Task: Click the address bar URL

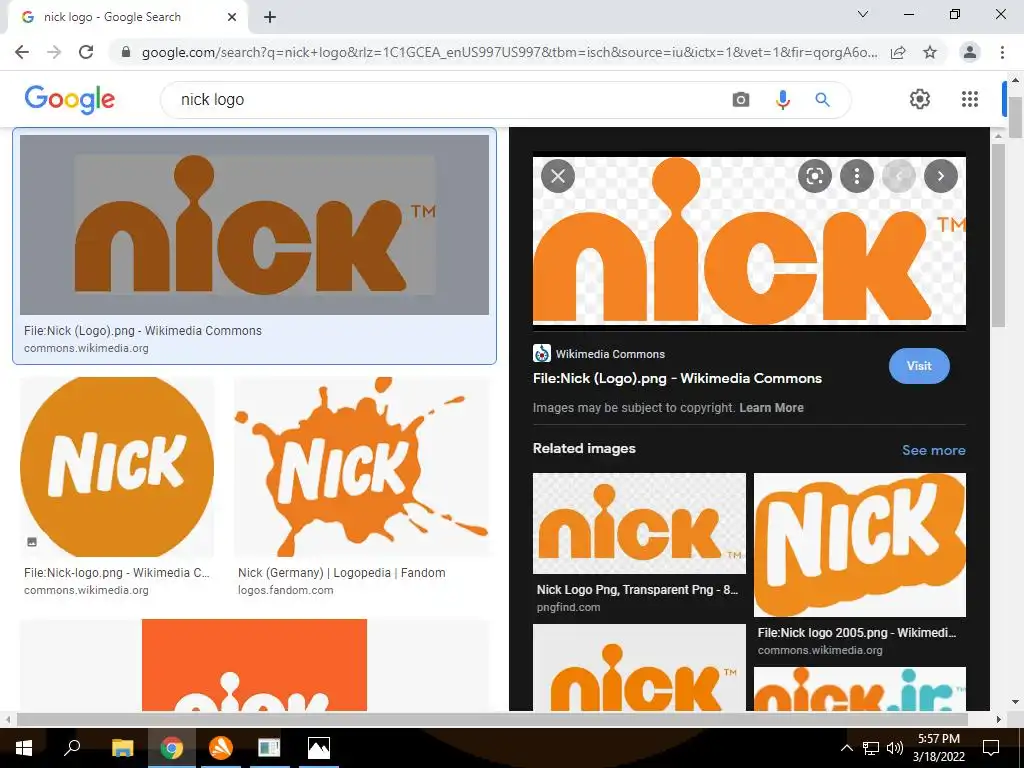Action: pyautogui.click(x=509, y=52)
